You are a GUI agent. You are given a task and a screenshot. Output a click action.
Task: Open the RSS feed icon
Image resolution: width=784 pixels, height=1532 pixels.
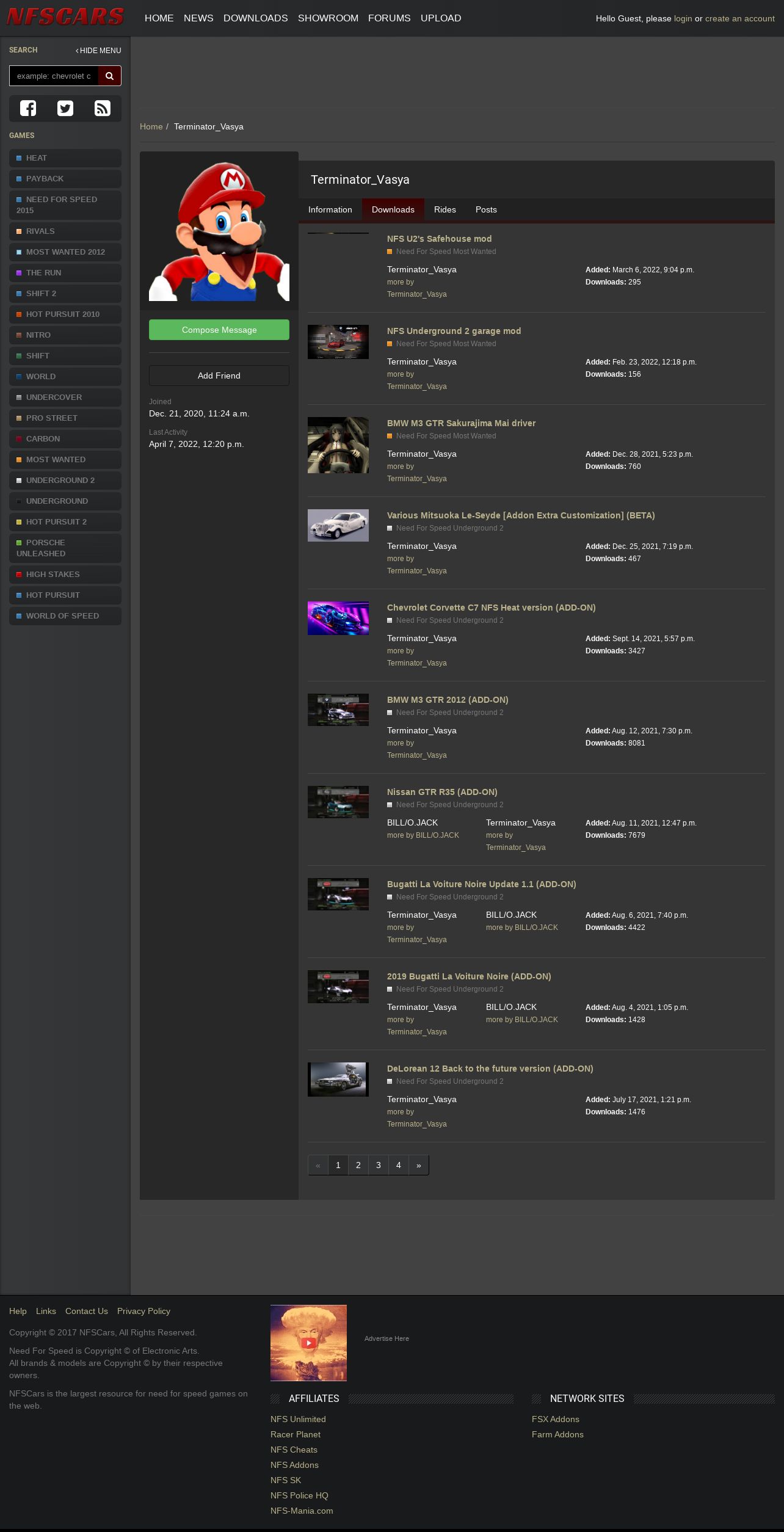pyautogui.click(x=103, y=108)
